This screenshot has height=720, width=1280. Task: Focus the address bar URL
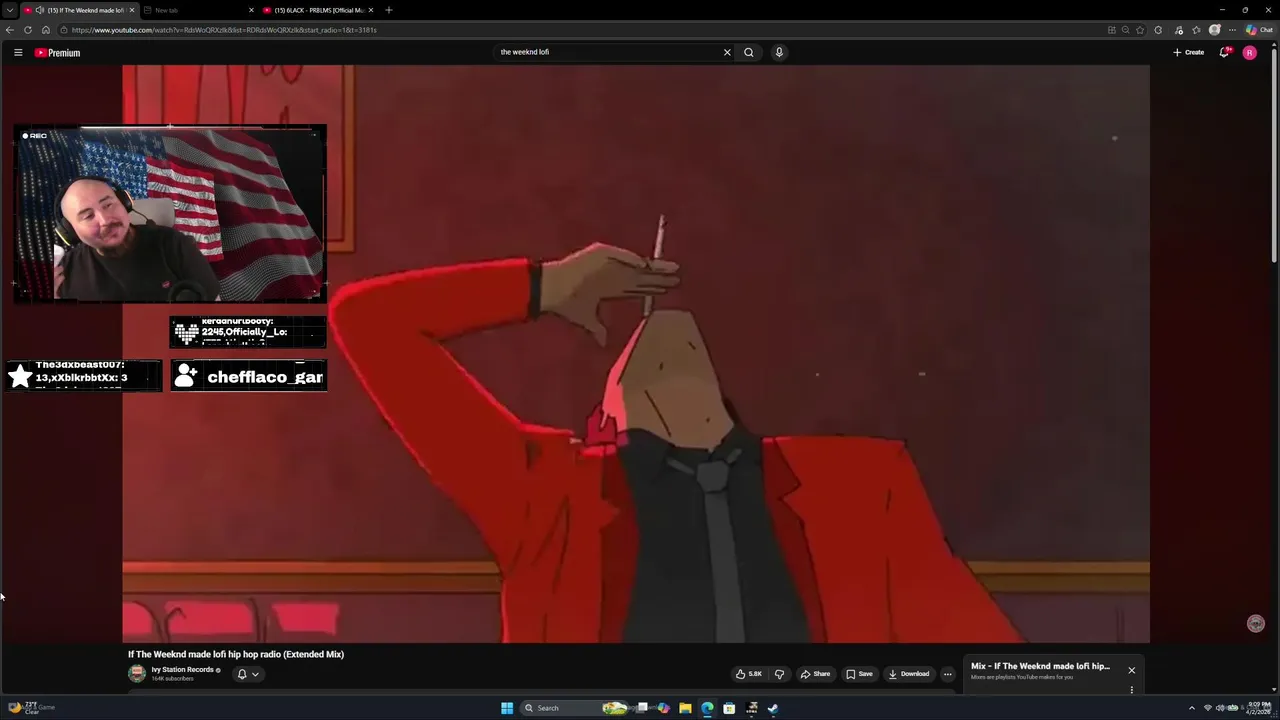tap(580, 30)
